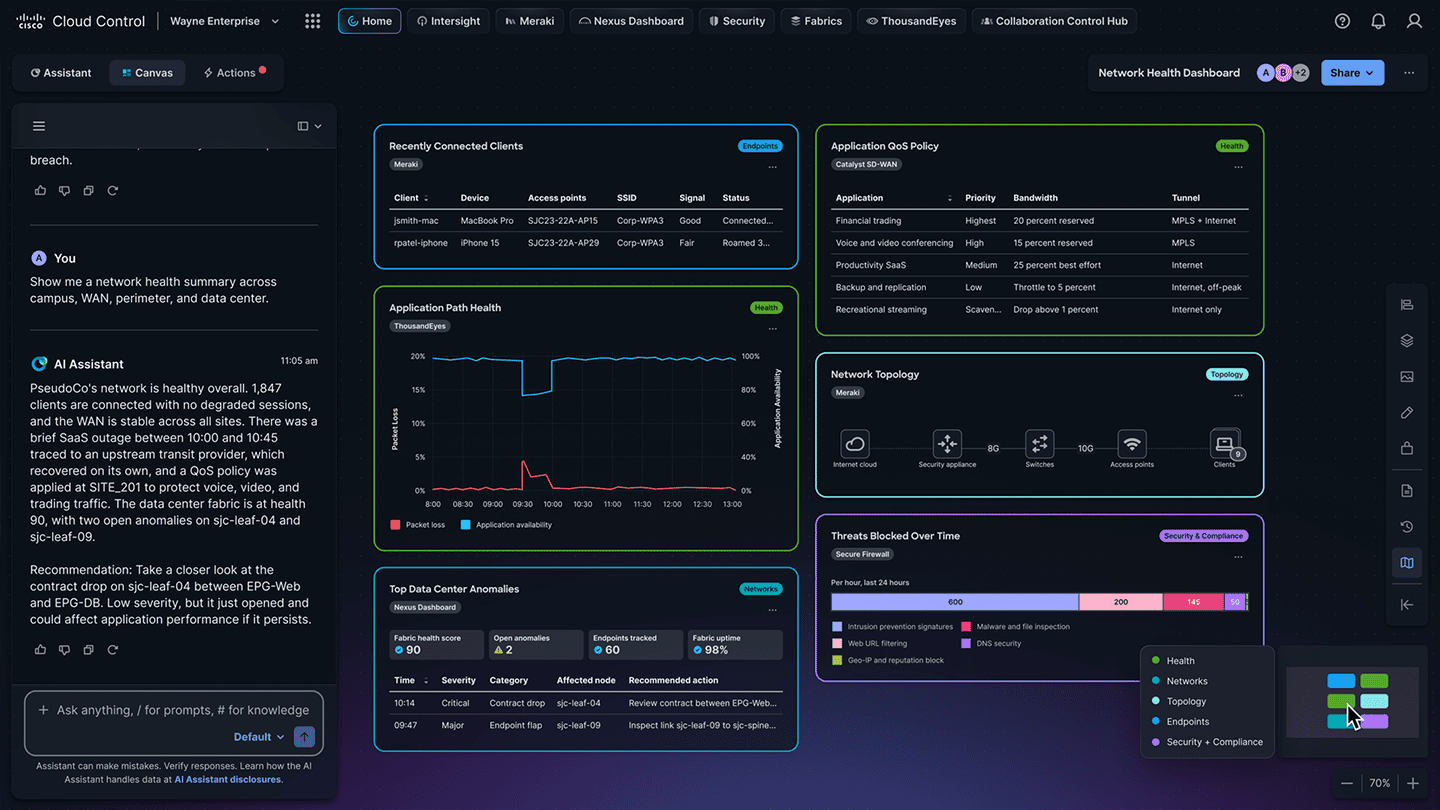Thumbs up the AI Assistant network summary
The width and height of the screenshot is (1440, 810).
(x=40, y=650)
